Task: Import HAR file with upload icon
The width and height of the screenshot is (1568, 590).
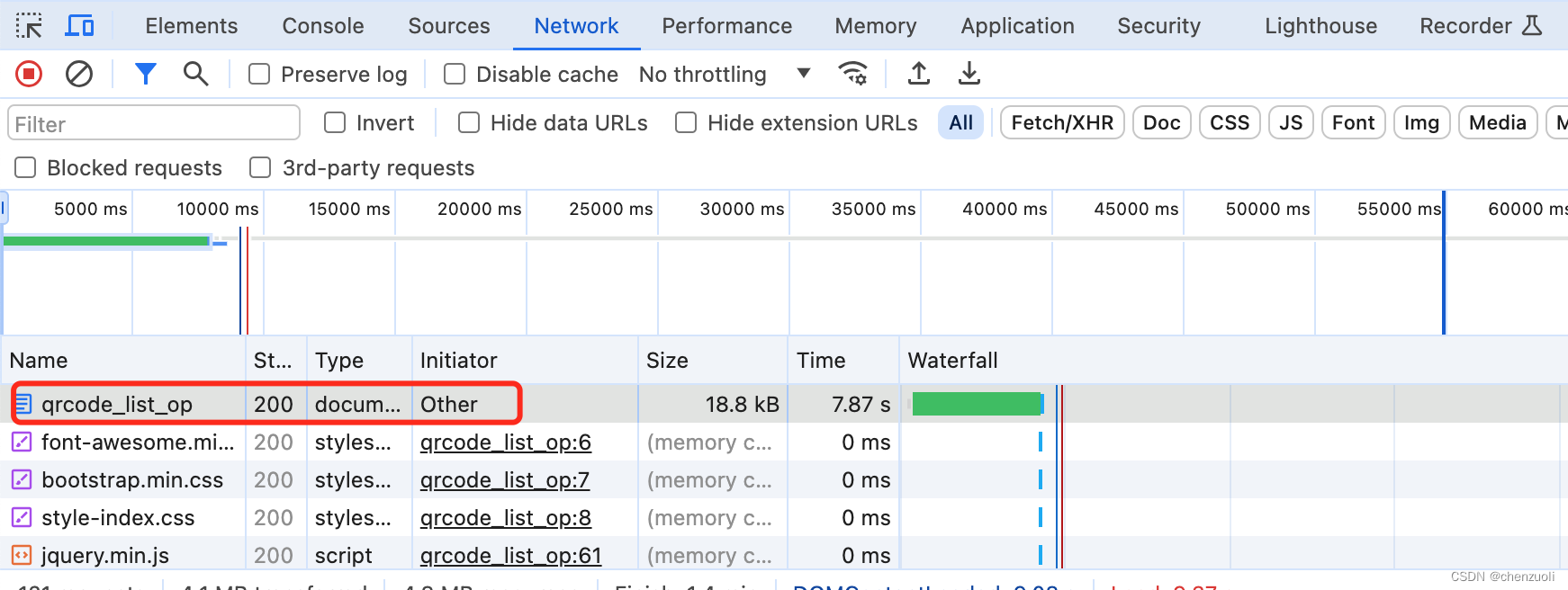Action: 918,73
